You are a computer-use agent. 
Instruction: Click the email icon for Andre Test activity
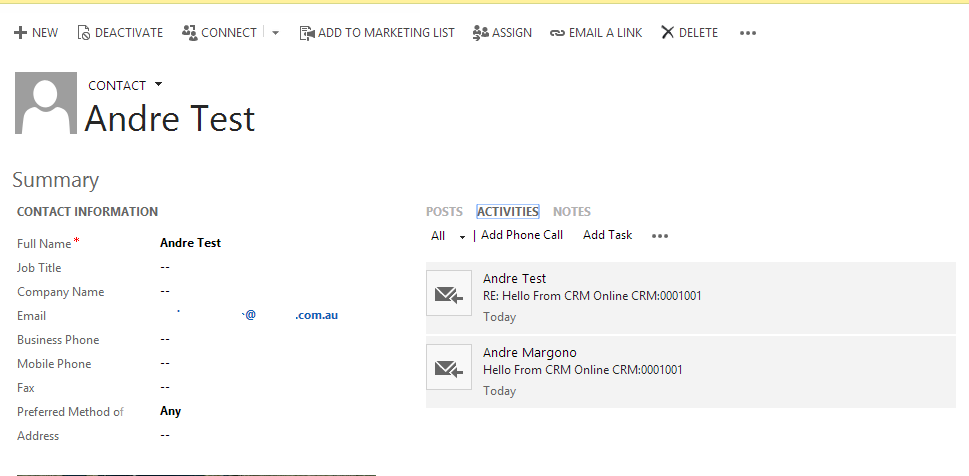(448, 293)
